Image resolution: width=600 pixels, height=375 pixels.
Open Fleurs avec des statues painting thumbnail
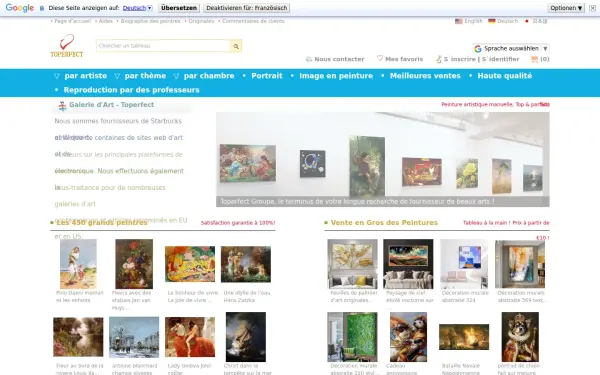pos(134,264)
